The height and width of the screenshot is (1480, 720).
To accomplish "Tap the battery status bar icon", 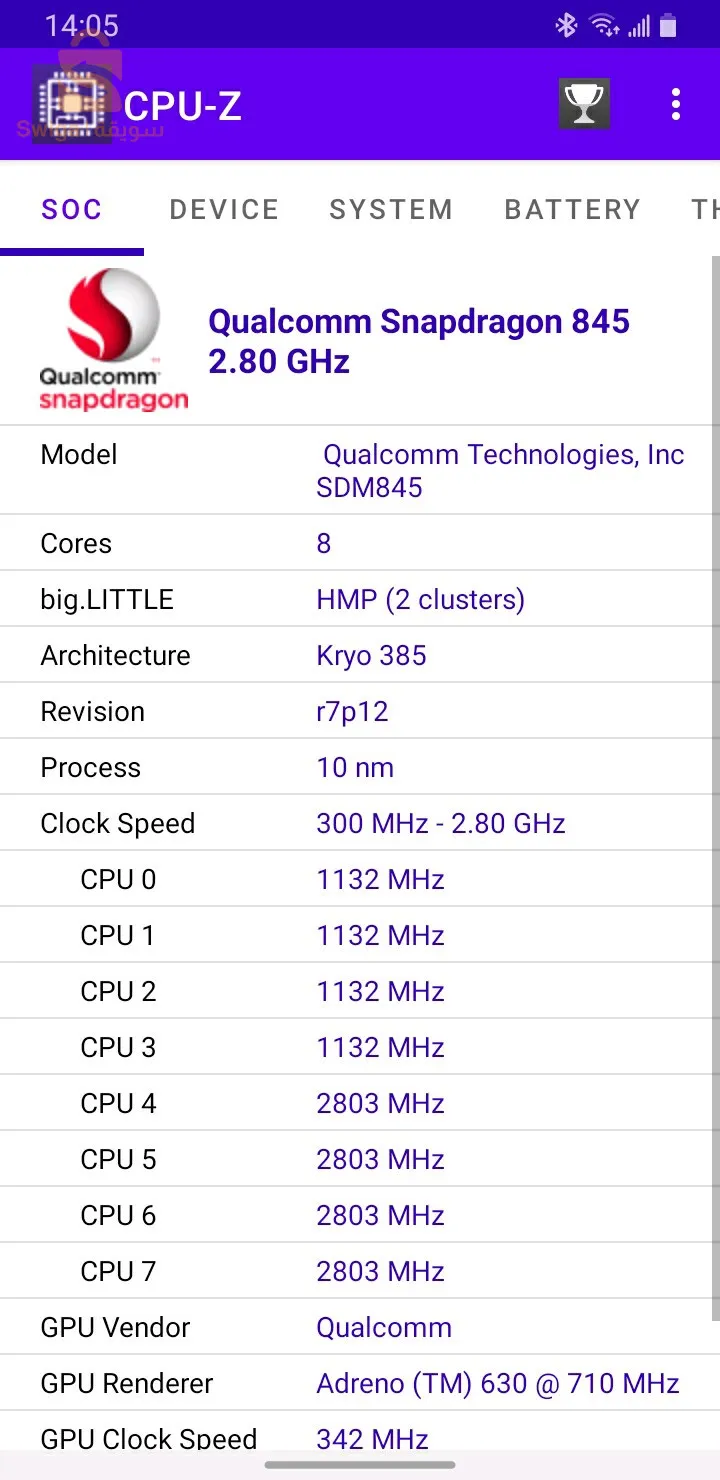I will coord(668,25).
